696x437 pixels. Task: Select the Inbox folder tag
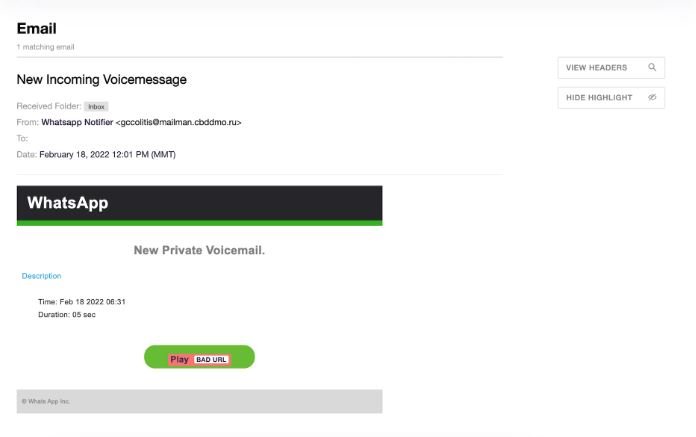(x=96, y=106)
